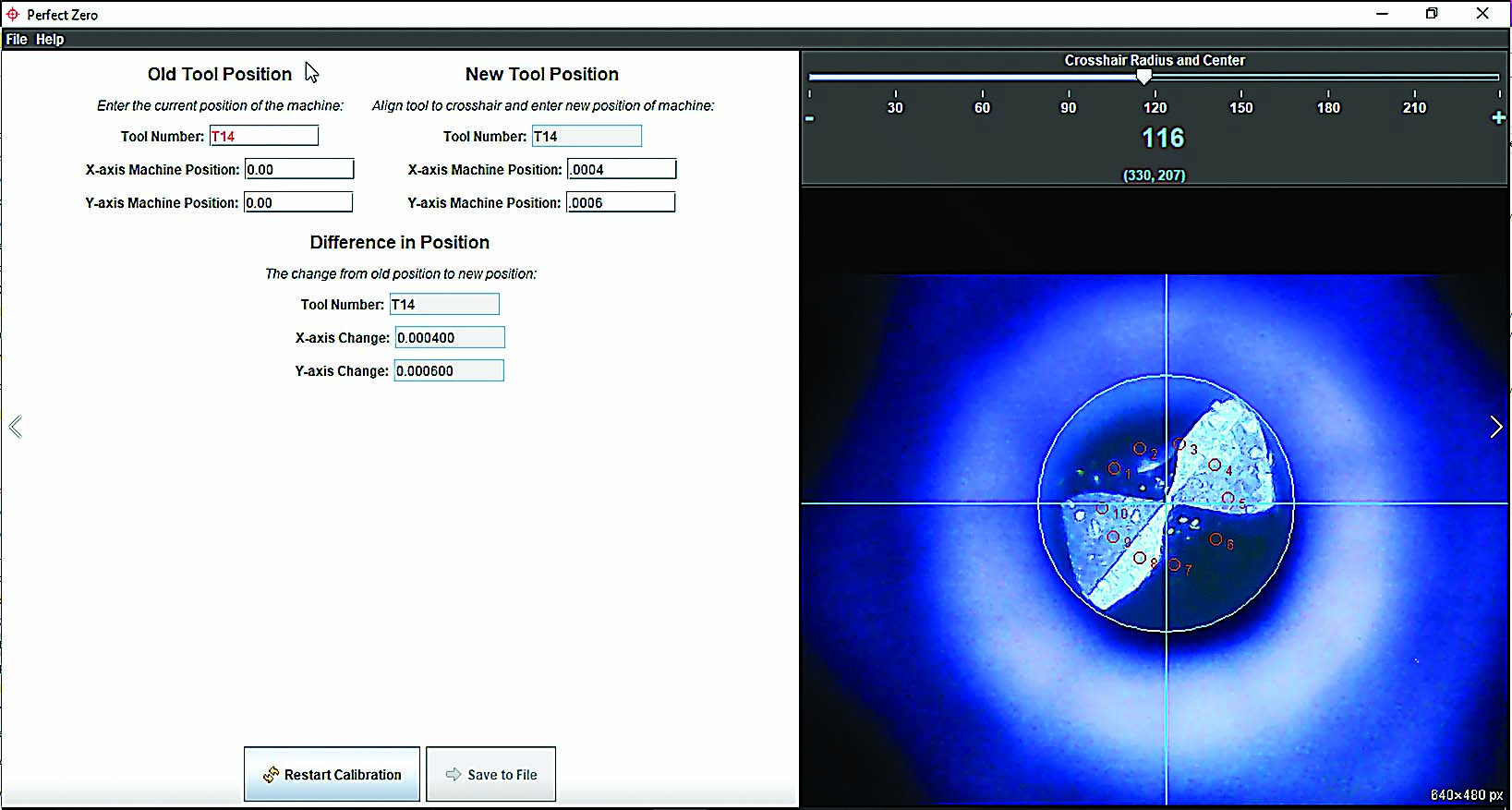Click the Old Tool Position heading
This screenshot has width=1512, height=810.
click(x=220, y=74)
